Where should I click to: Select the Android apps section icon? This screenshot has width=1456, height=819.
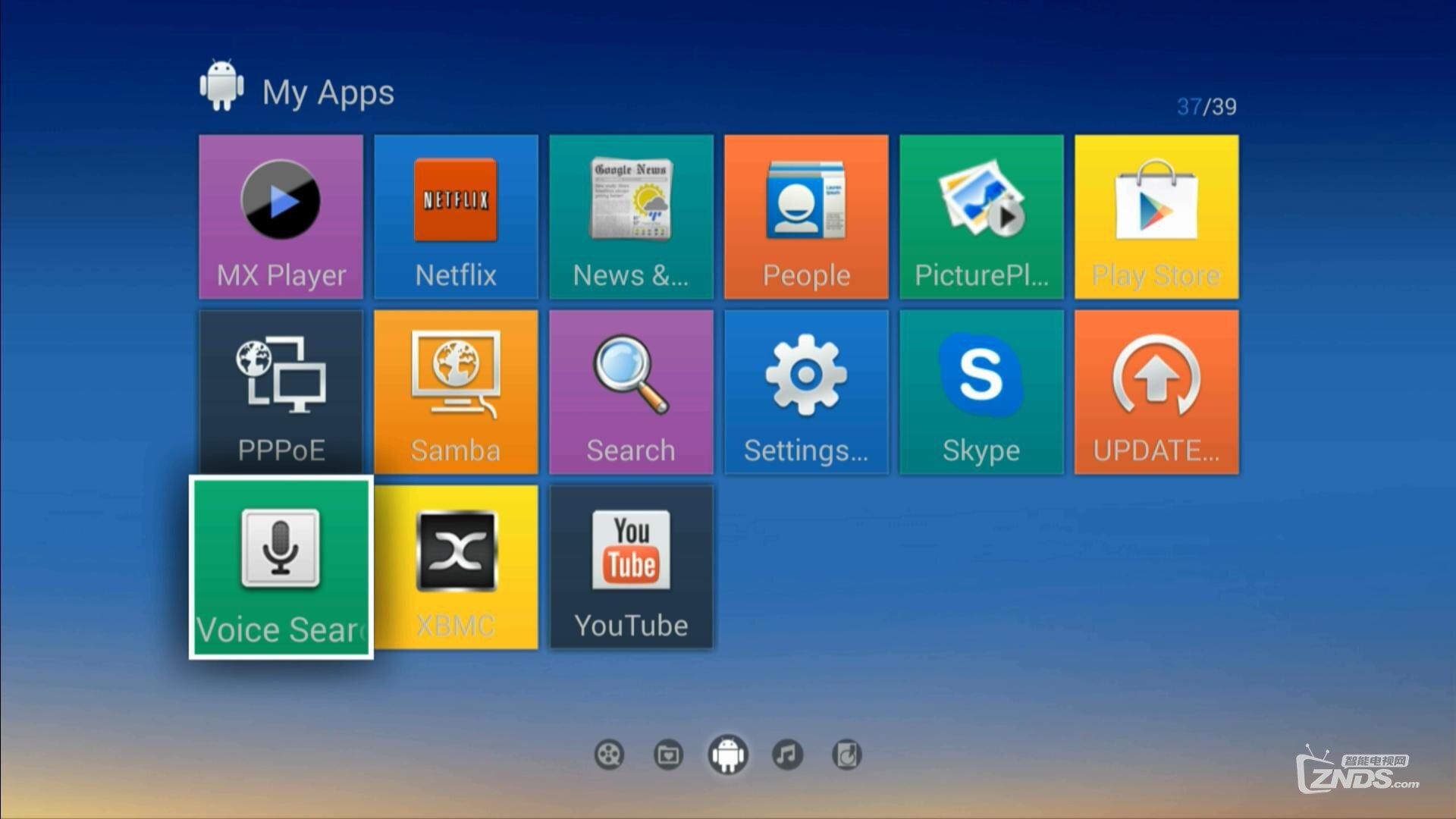pyautogui.click(x=728, y=755)
